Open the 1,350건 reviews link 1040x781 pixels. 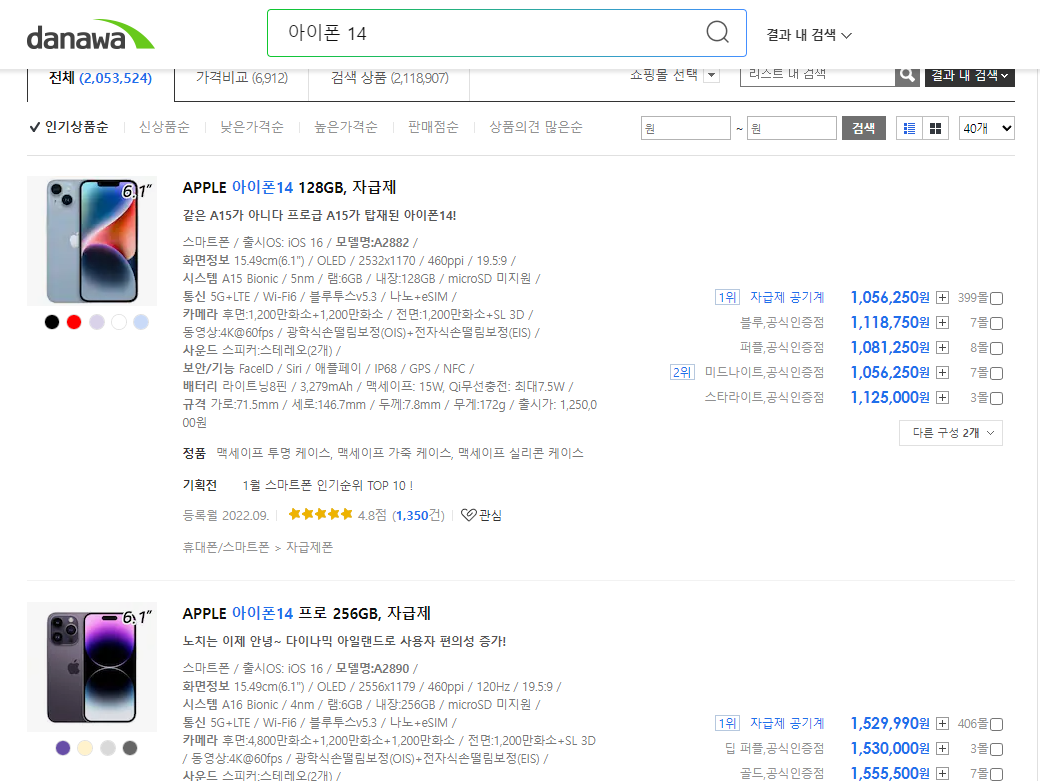coord(419,515)
